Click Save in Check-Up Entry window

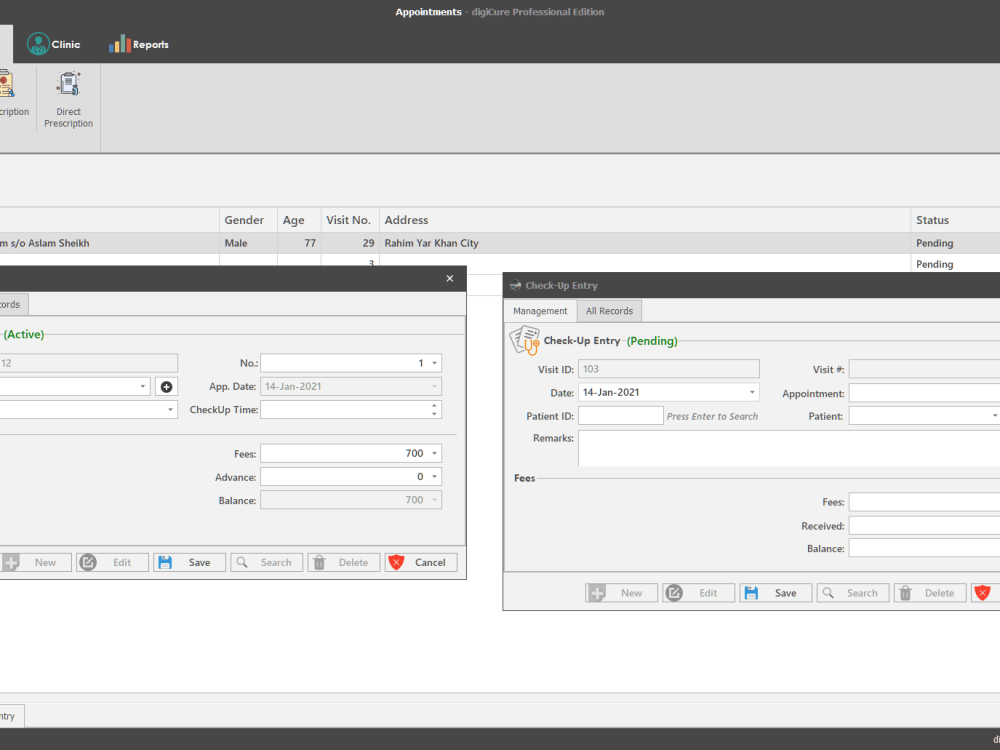point(776,593)
